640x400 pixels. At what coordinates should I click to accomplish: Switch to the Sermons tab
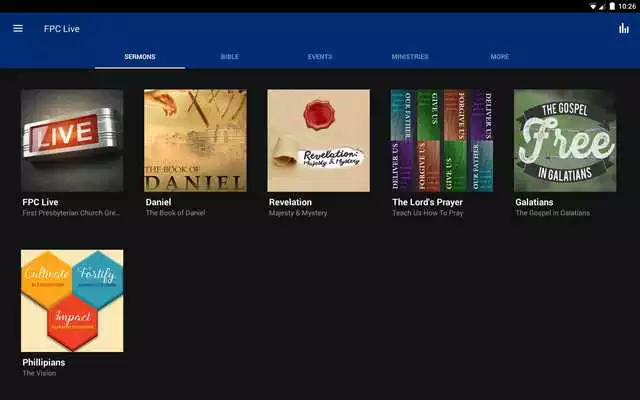tap(140, 57)
